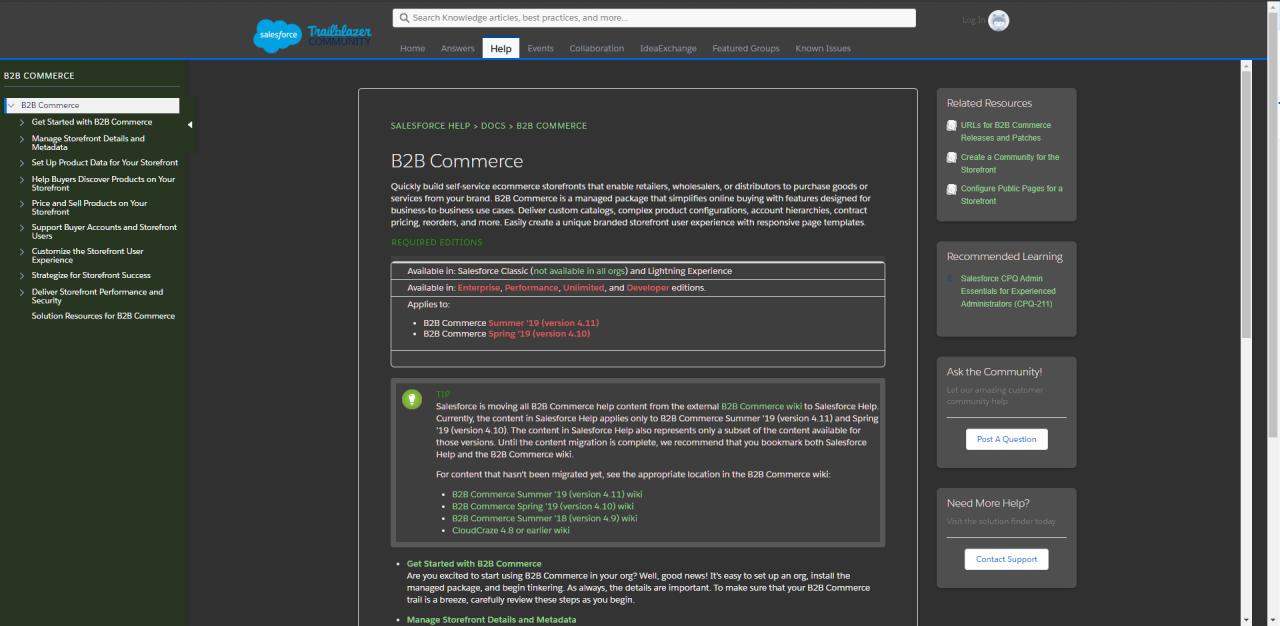
Task: Expand Strategize for Storefront Success in sidebar
Action: click(21, 275)
